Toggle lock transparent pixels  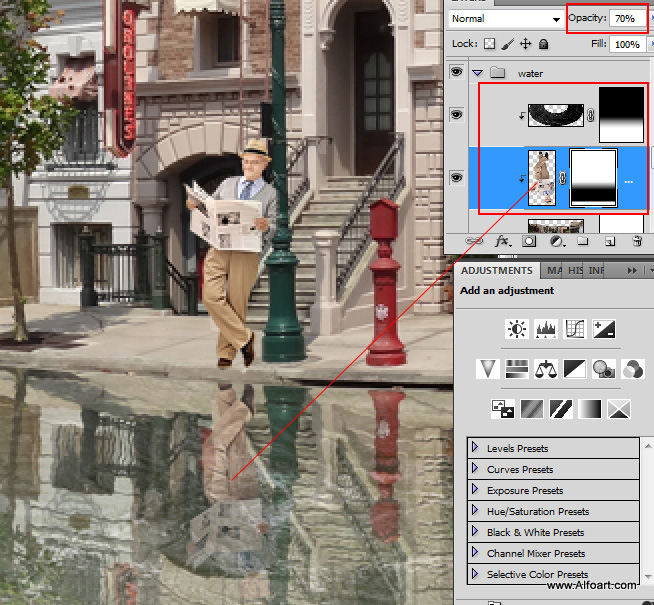coord(489,44)
